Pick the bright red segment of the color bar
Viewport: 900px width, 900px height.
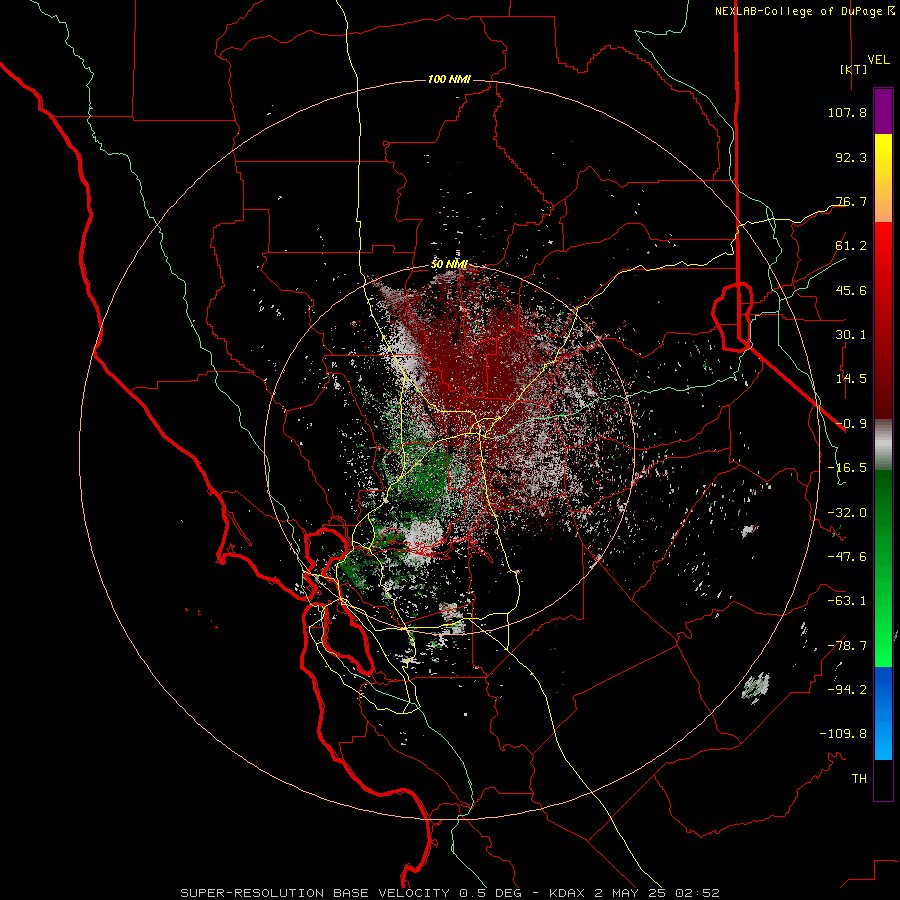tap(883, 320)
